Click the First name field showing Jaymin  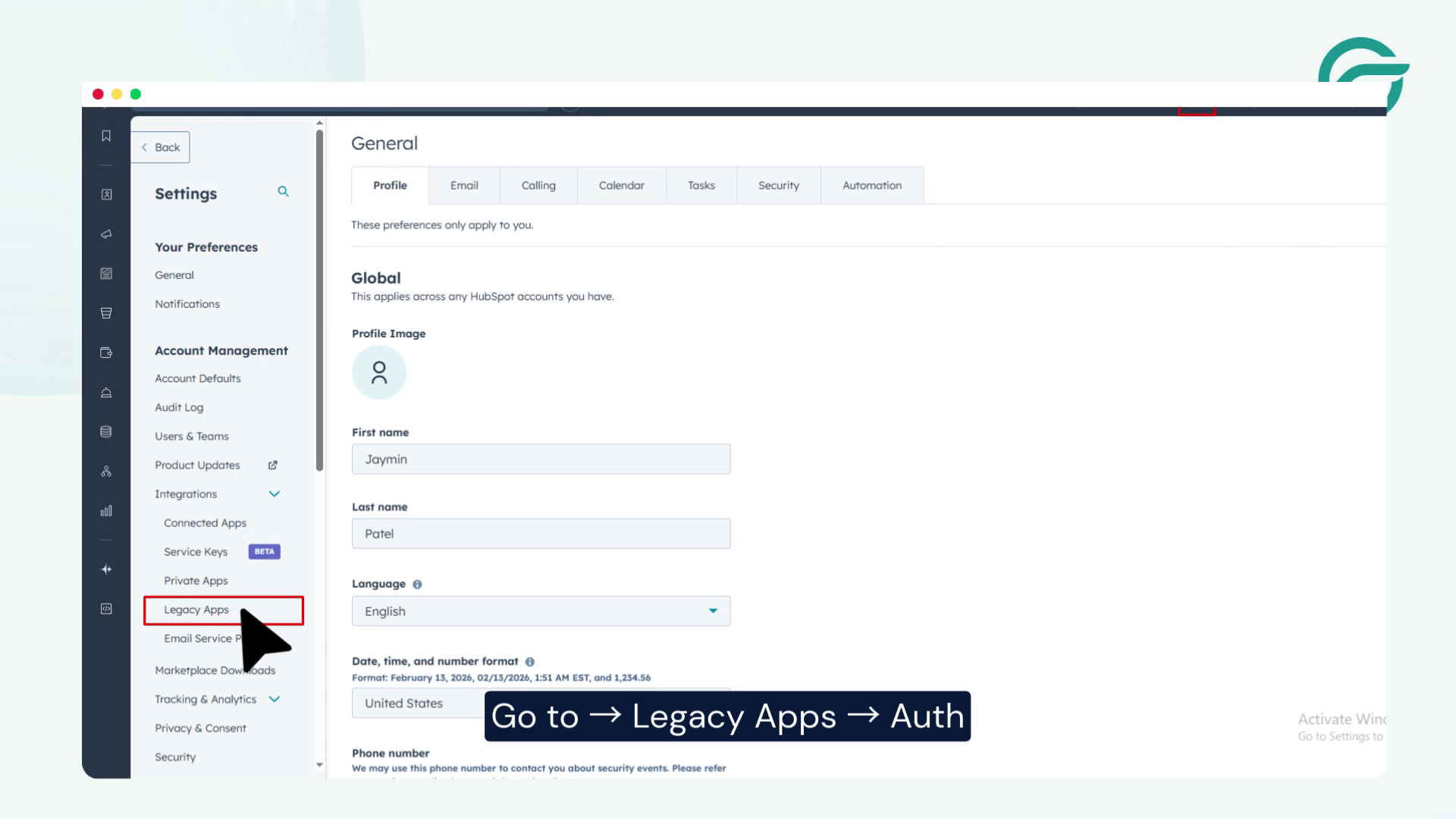541,459
